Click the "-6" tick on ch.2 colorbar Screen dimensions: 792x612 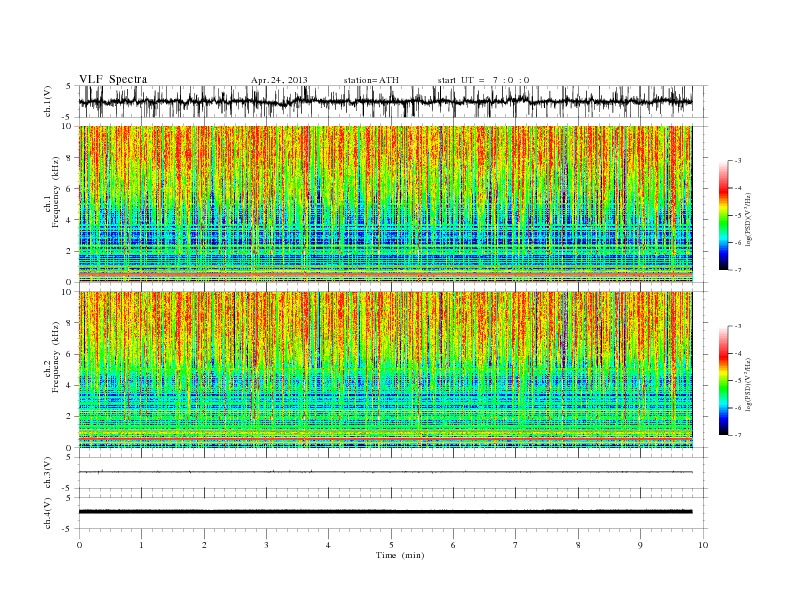737,408
